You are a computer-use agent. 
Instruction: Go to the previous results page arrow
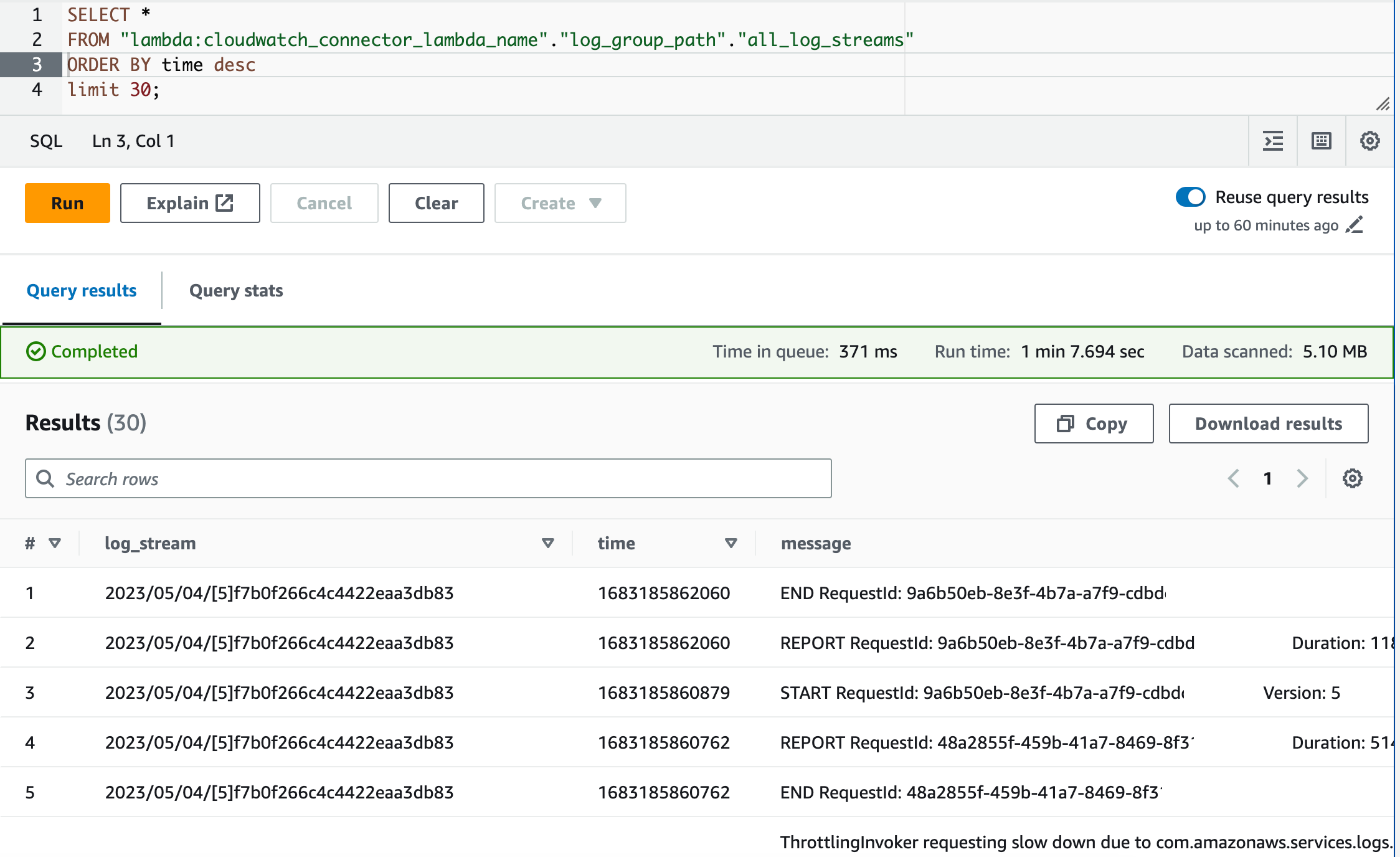(1233, 478)
